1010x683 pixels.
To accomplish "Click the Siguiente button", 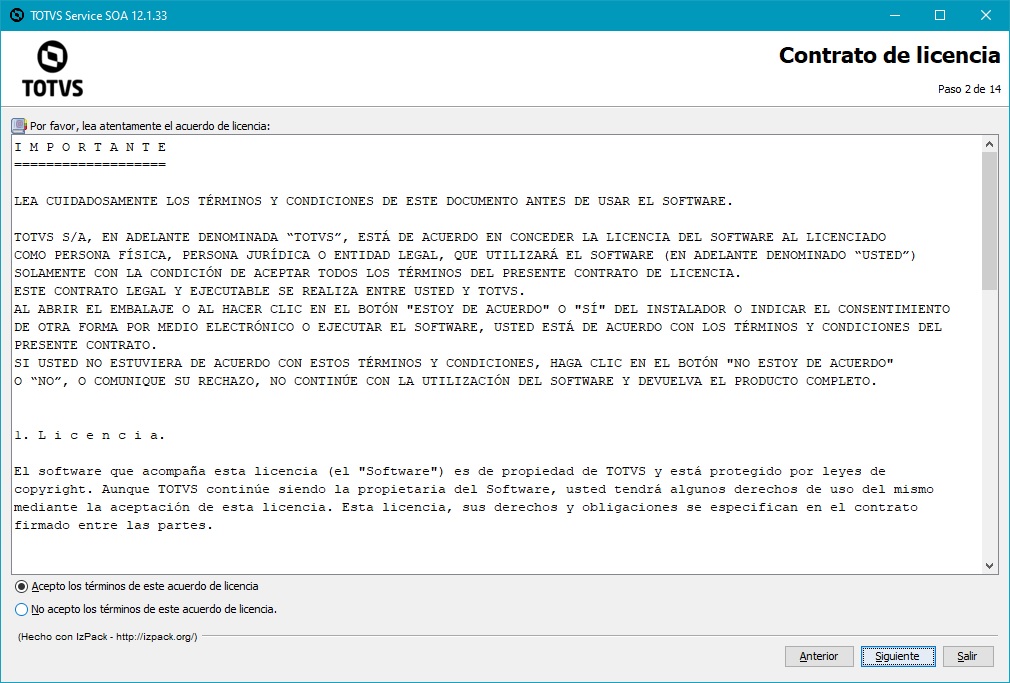I will pos(898,656).
